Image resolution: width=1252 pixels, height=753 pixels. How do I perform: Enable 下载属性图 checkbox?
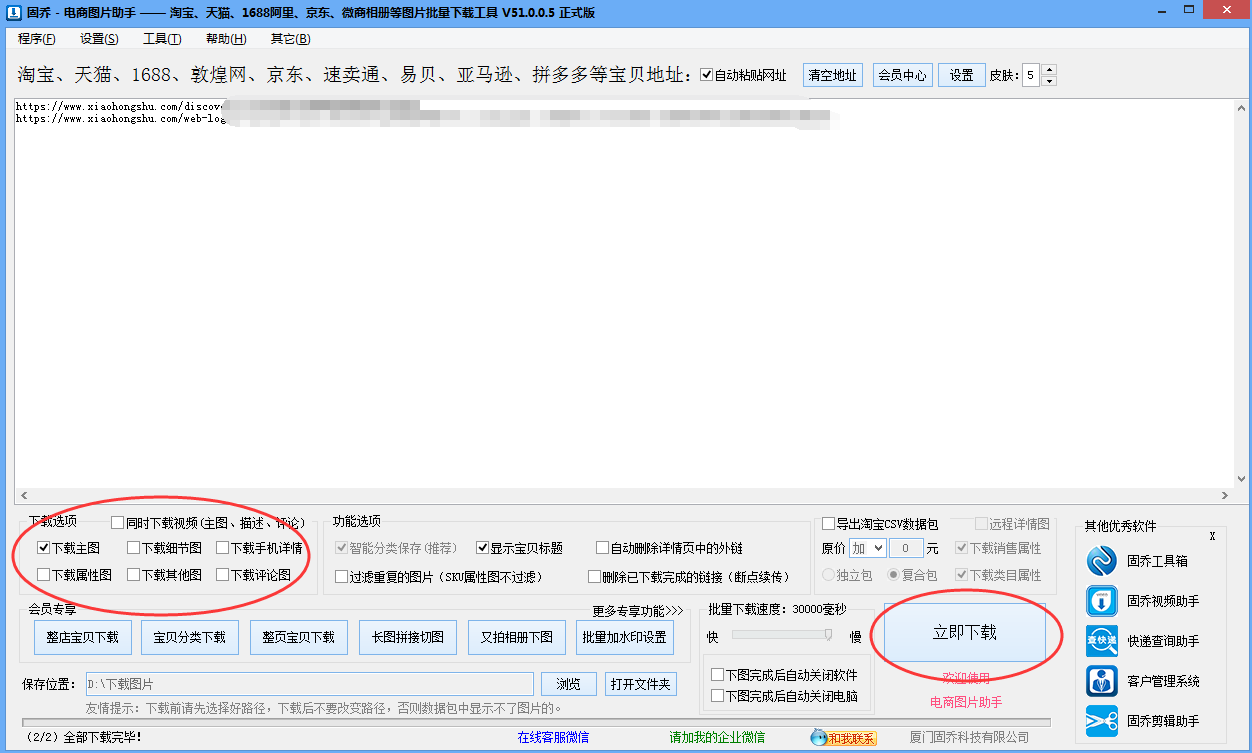click(43, 575)
